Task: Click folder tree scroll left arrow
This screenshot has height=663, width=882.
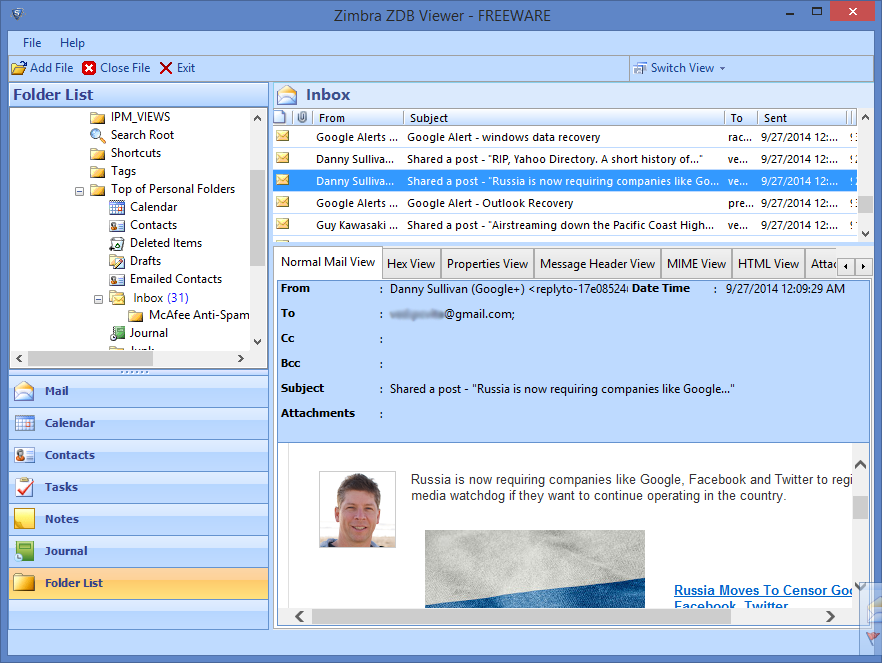Action: [x=20, y=358]
